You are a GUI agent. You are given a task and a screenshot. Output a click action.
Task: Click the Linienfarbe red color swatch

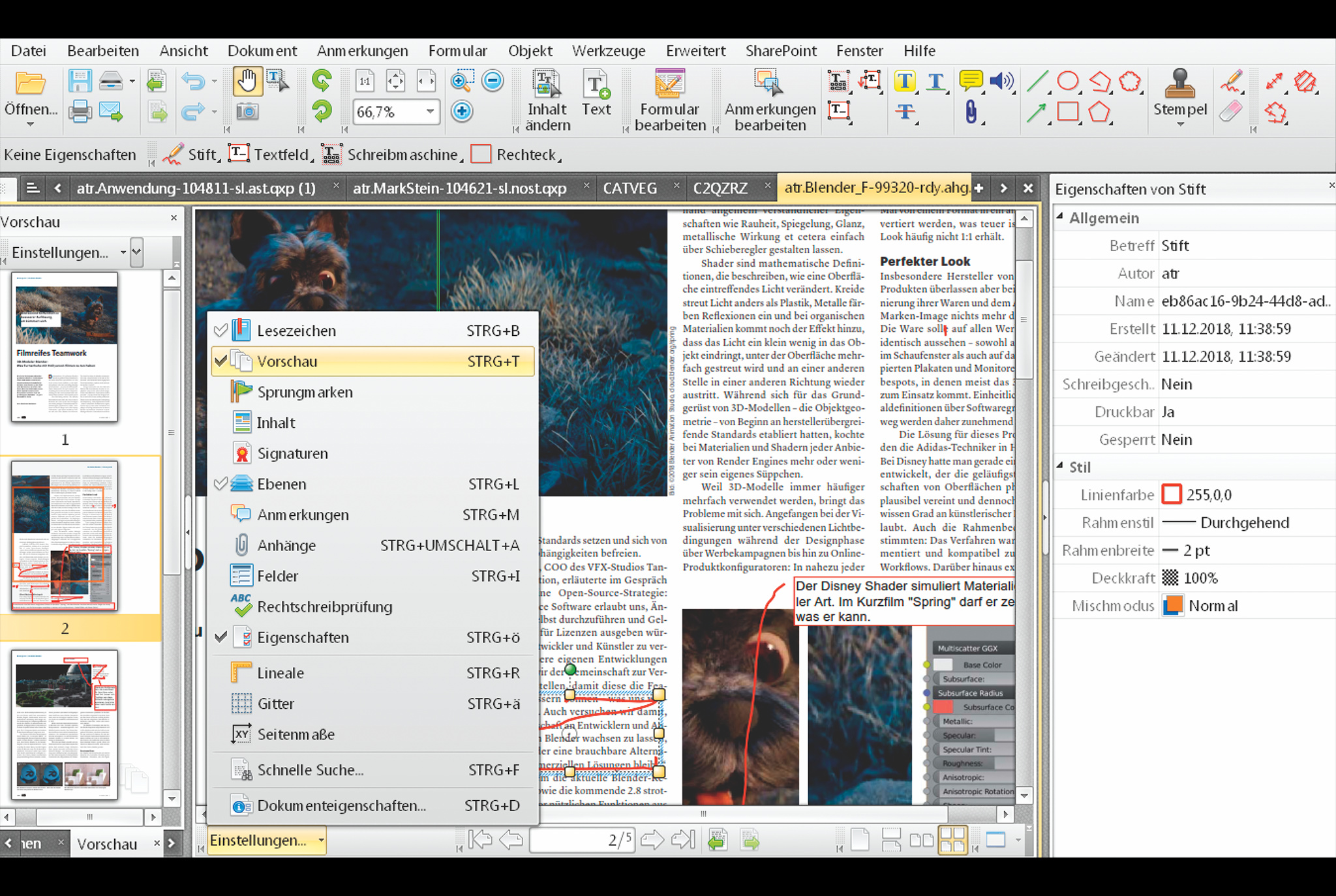click(x=1172, y=495)
